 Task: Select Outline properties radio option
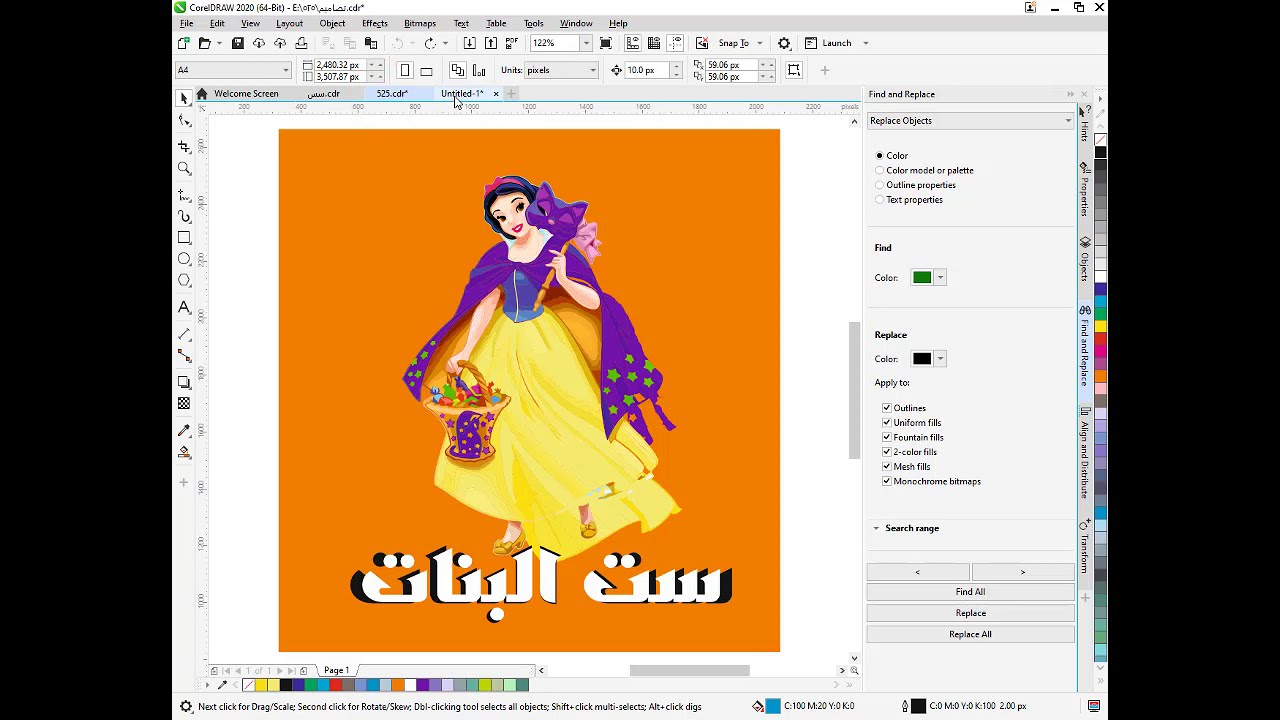tap(879, 185)
